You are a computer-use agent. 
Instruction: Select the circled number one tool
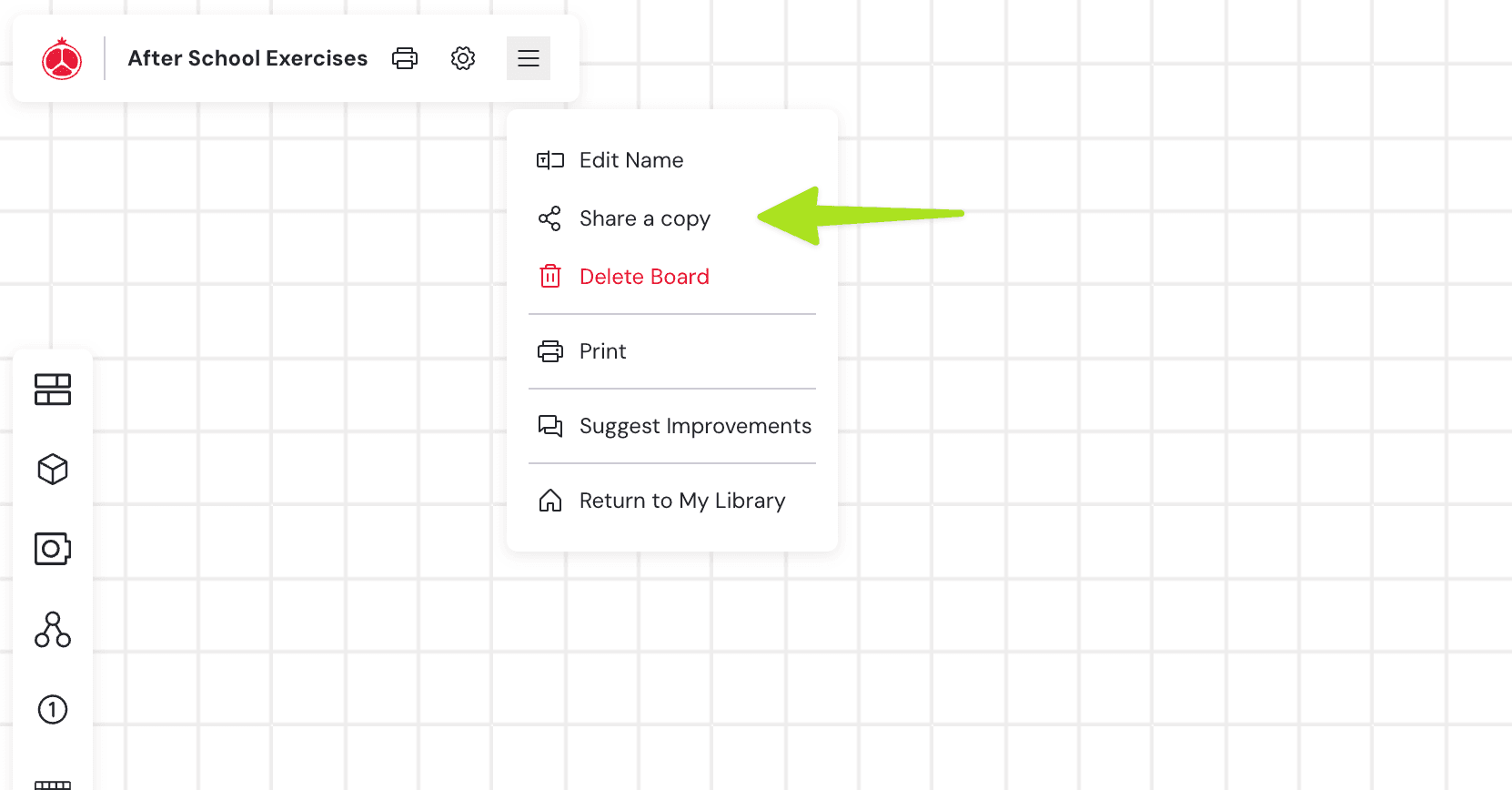point(53,709)
